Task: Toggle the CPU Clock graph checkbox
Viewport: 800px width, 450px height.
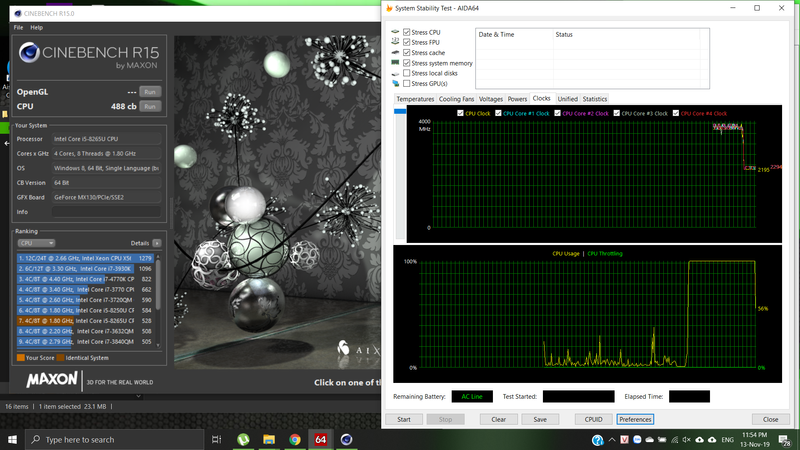Action: 461,113
